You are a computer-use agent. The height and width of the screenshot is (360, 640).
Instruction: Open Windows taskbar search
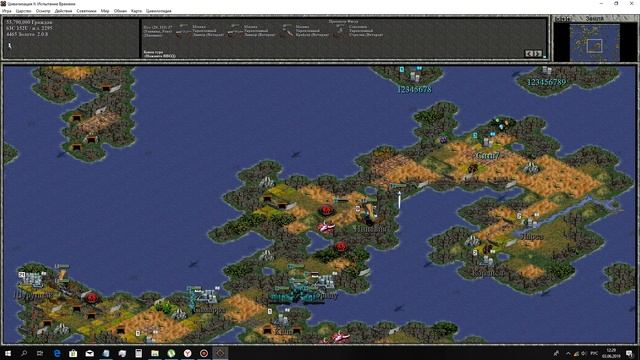point(24,353)
